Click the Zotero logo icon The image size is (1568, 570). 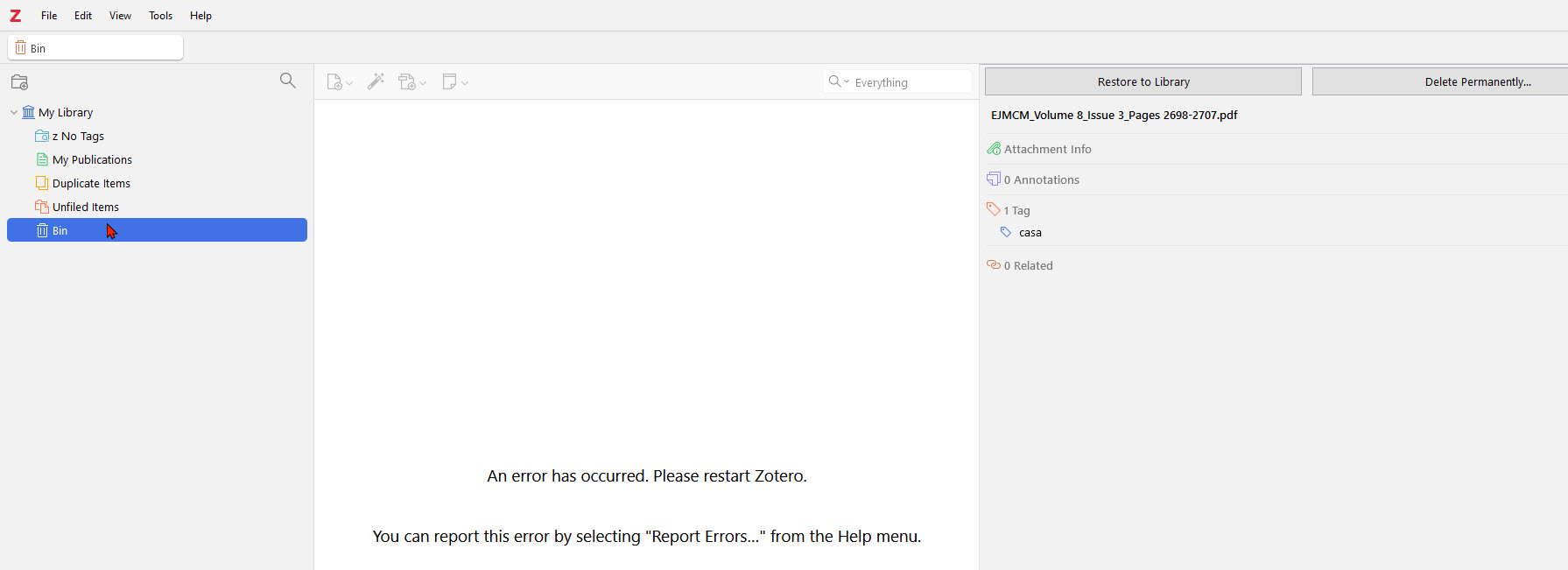click(15, 16)
